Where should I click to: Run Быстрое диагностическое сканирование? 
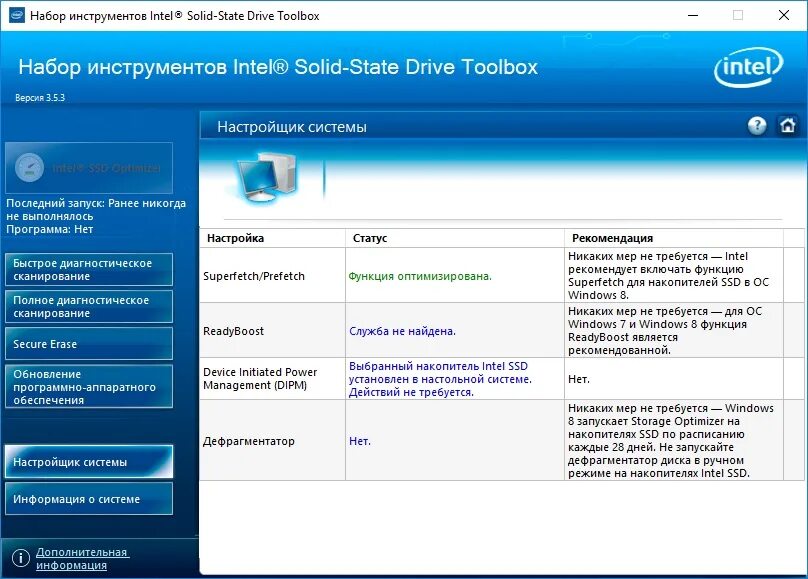pos(89,269)
